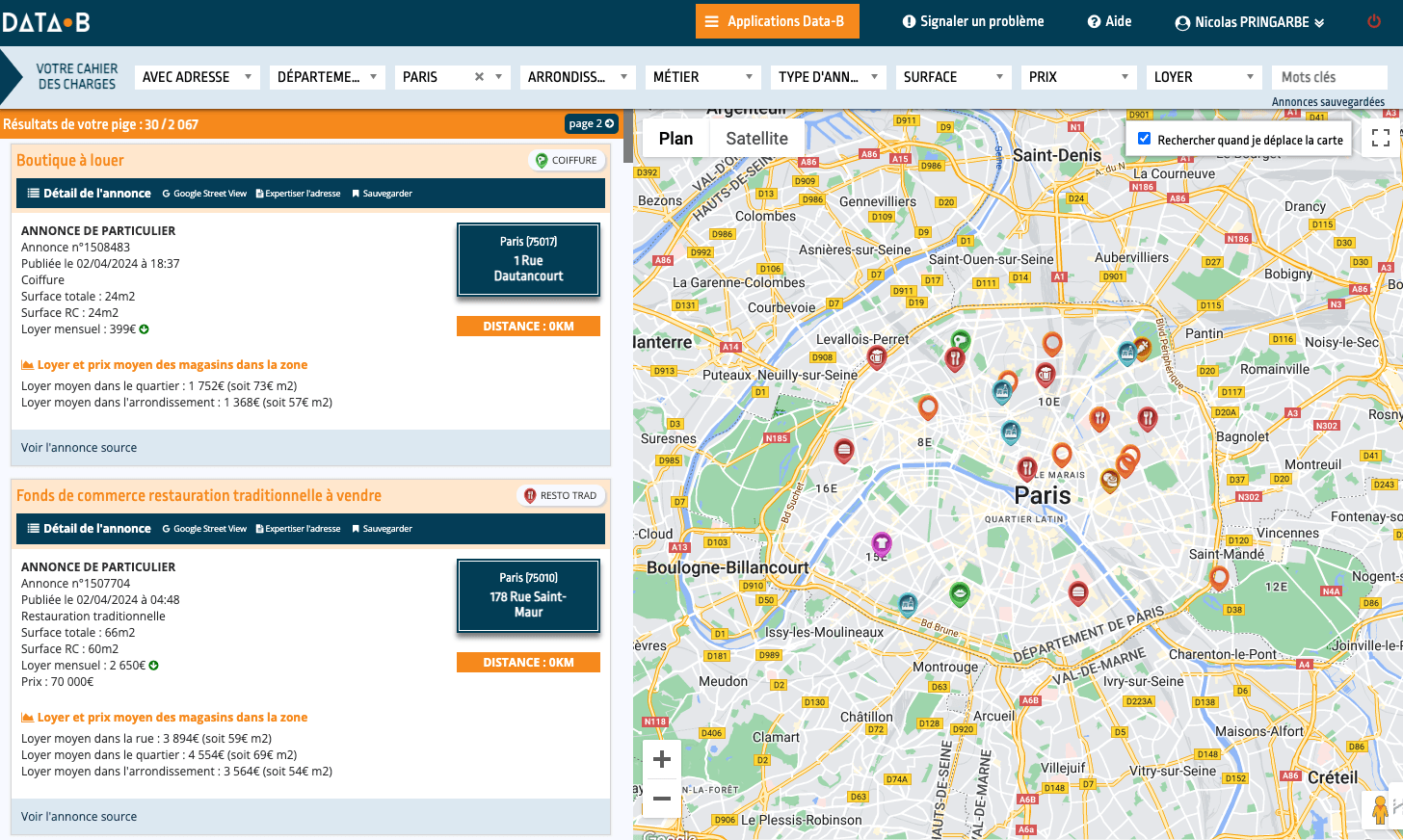1403x840 pixels.
Task: Click the power logout icon
Action: click(1374, 21)
